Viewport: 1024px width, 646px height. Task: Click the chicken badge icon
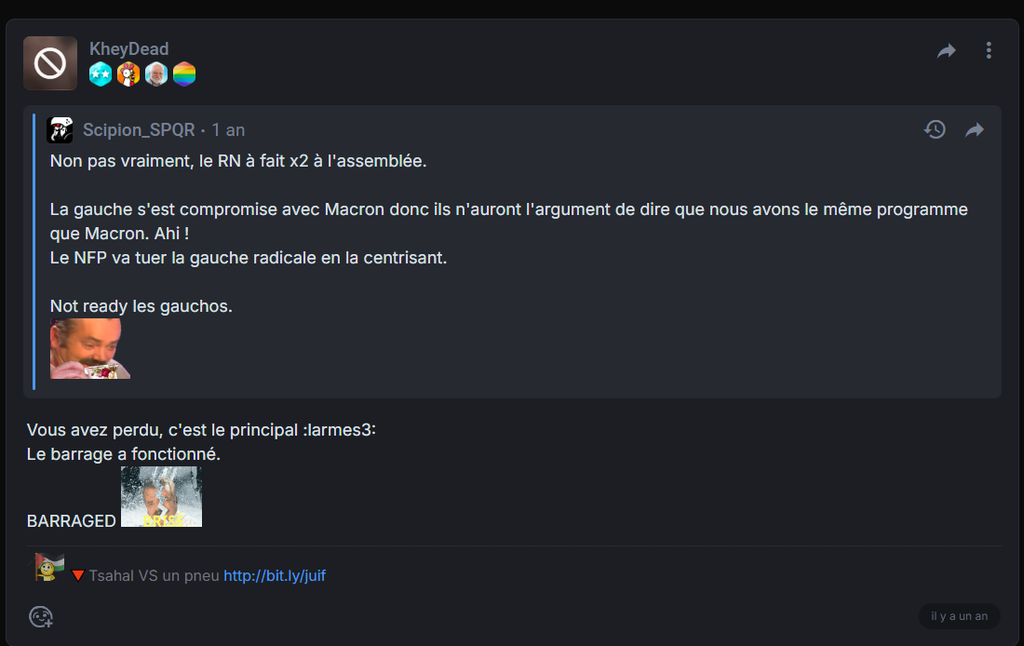click(129, 74)
